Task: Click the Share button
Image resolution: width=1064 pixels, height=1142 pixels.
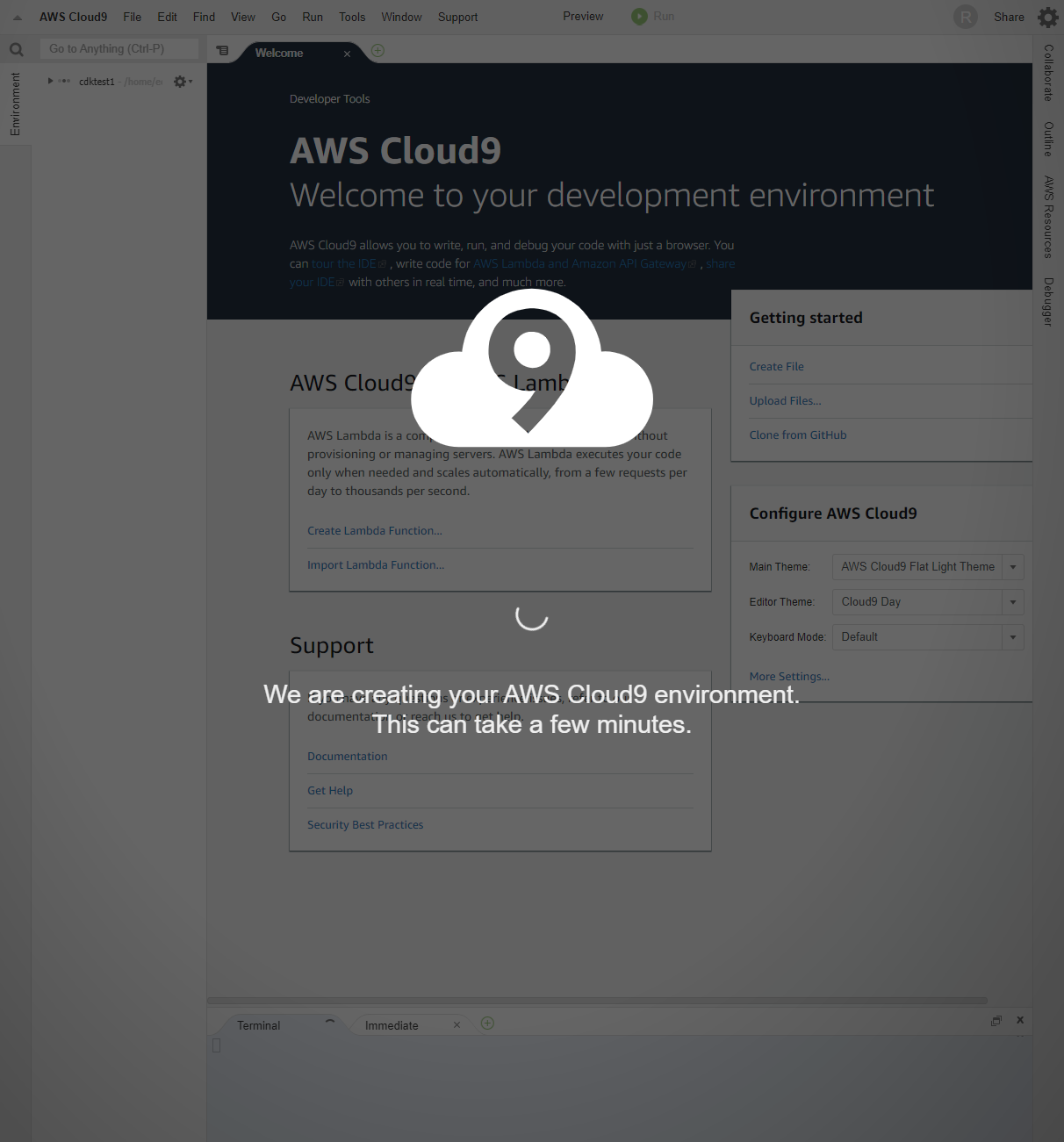Action: (x=1009, y=17)
